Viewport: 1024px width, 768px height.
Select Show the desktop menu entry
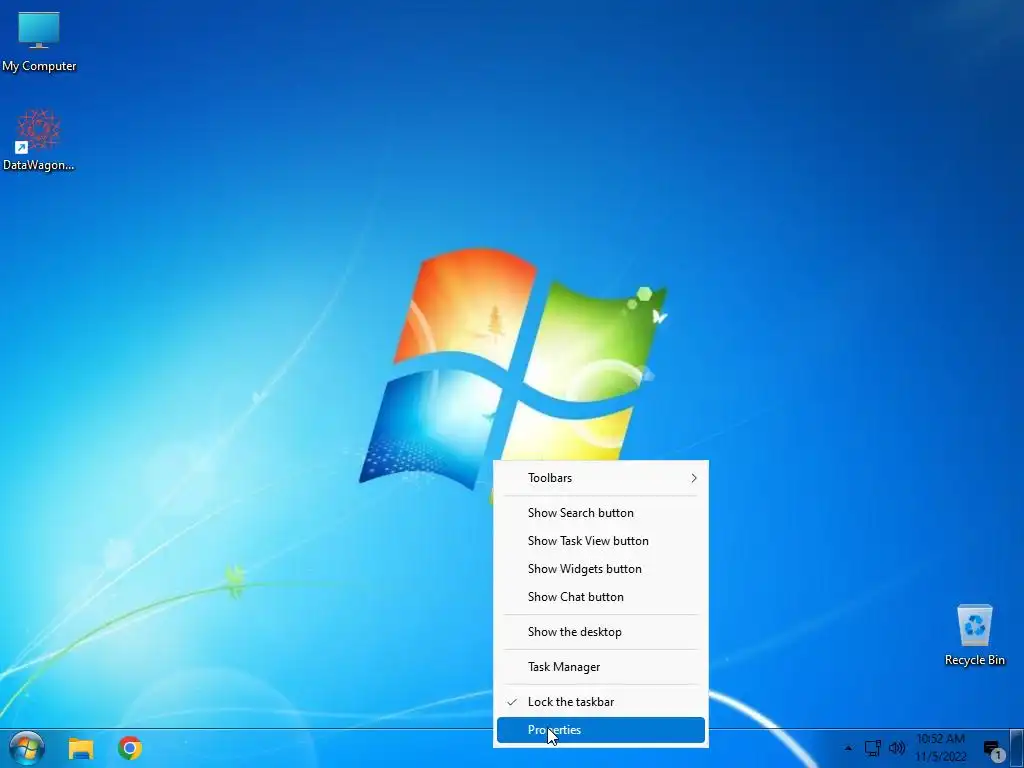click(601, 632)
